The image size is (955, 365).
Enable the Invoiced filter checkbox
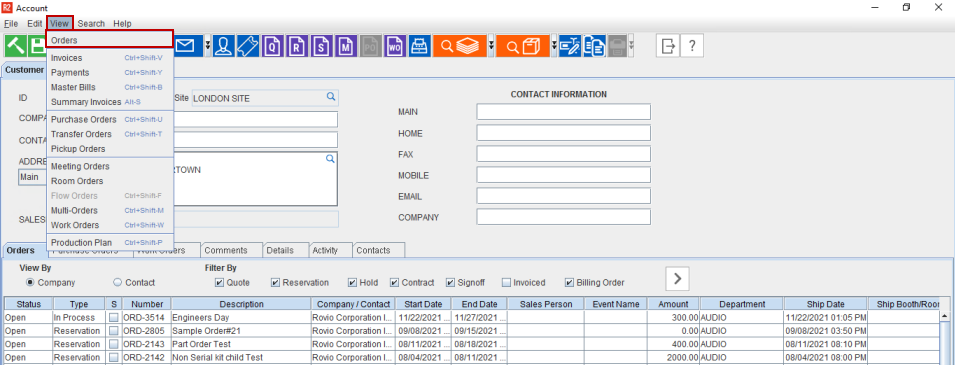click(506, 283)
